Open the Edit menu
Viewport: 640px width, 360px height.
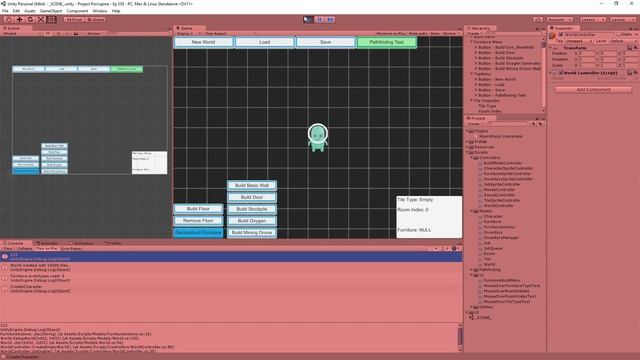16,11
